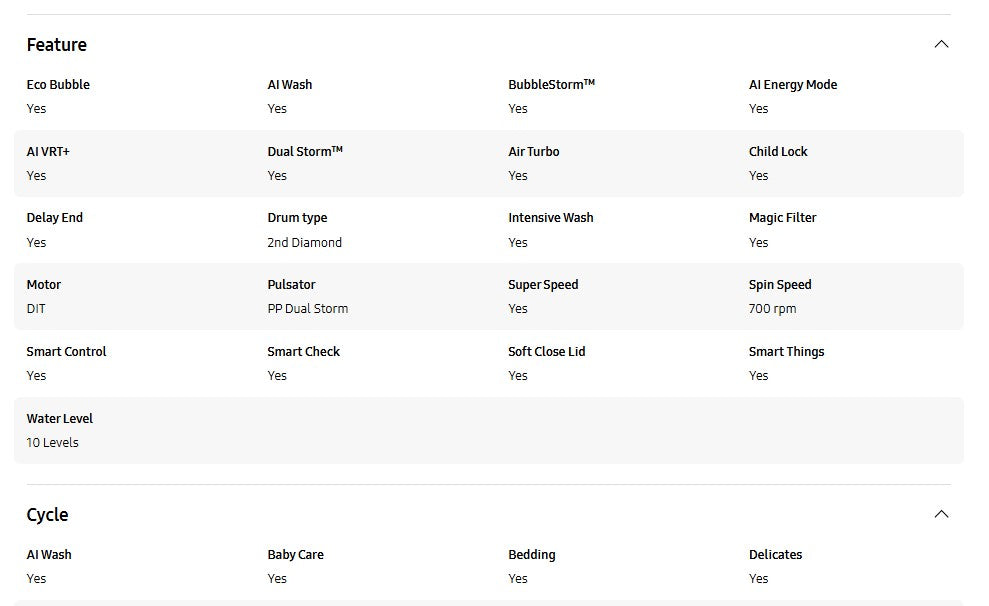Image resolution: width=989 pixels, height=606 pixels.
Task: Select the Child Lock label
Action: click(x=778, y=152)
